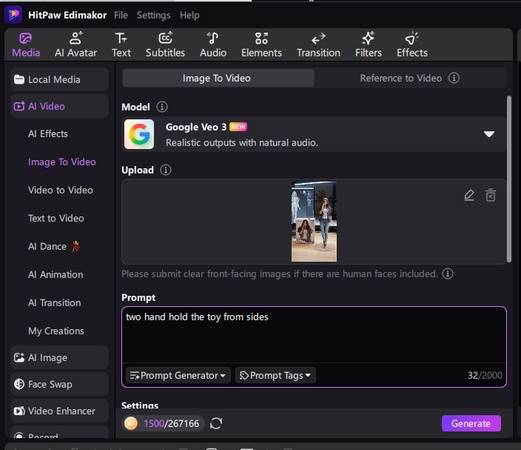This screenshot has height=450, width=521.
Task: Click the info icon next to Model
Action: [x=162, y=107]
